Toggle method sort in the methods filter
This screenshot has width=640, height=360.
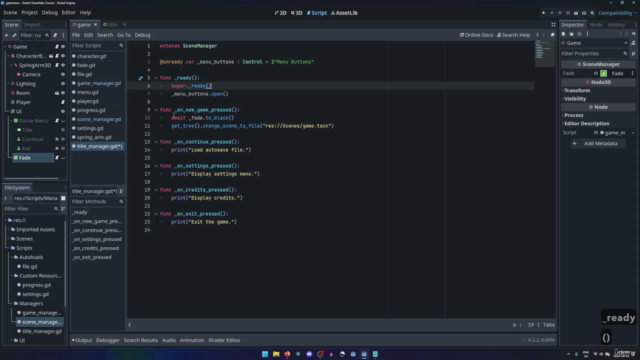[x=122, y=191]
